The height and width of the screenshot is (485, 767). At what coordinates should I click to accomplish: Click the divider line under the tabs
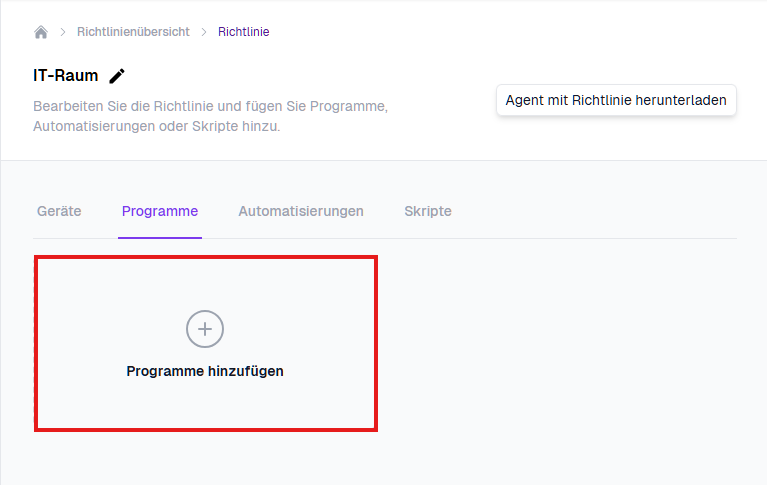500,238
